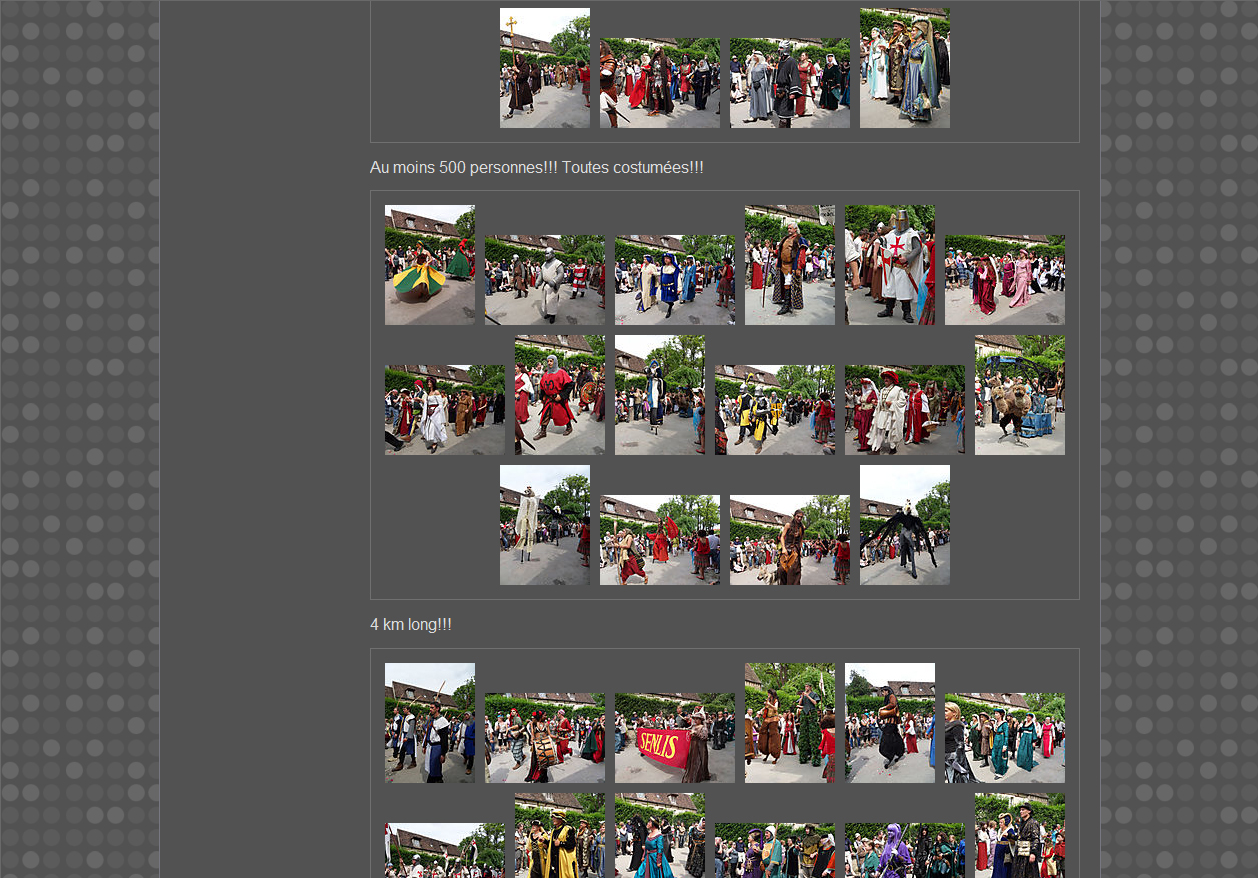Click the lone chainmail knight in white thumbnail
1258x878 pixels.
pyautogui.click(x=544, y=280)
